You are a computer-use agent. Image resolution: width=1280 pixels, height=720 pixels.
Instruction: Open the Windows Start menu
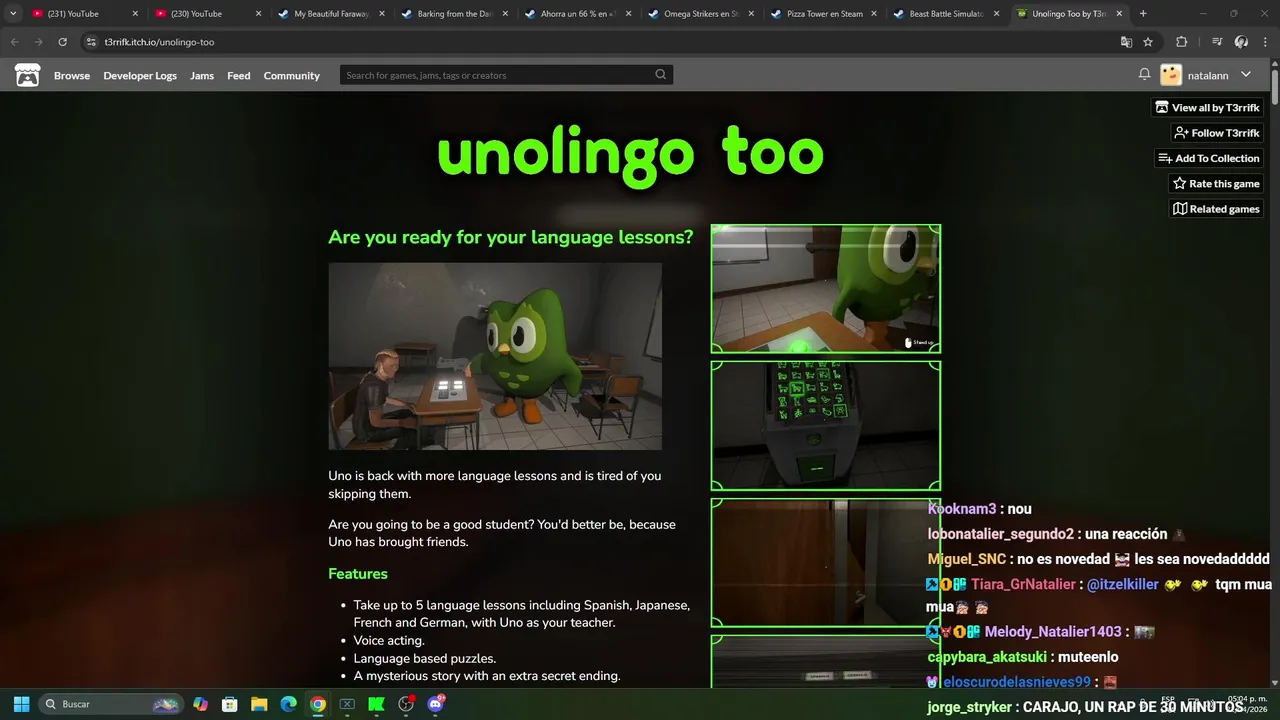[21, 704]
